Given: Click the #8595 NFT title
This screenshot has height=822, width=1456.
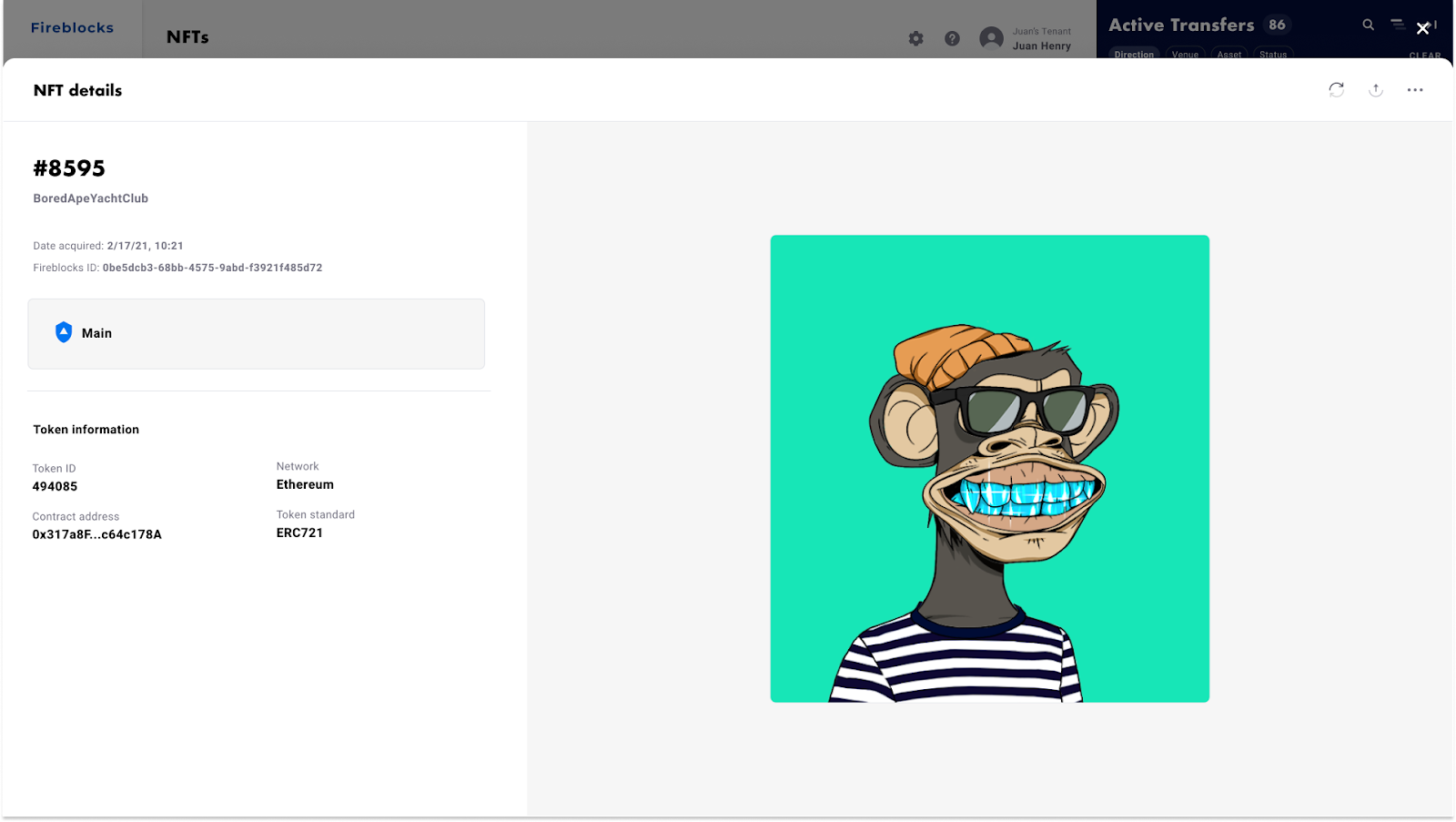Looking at the screenshot, I should pyautogui.click(x=69, y=168).
